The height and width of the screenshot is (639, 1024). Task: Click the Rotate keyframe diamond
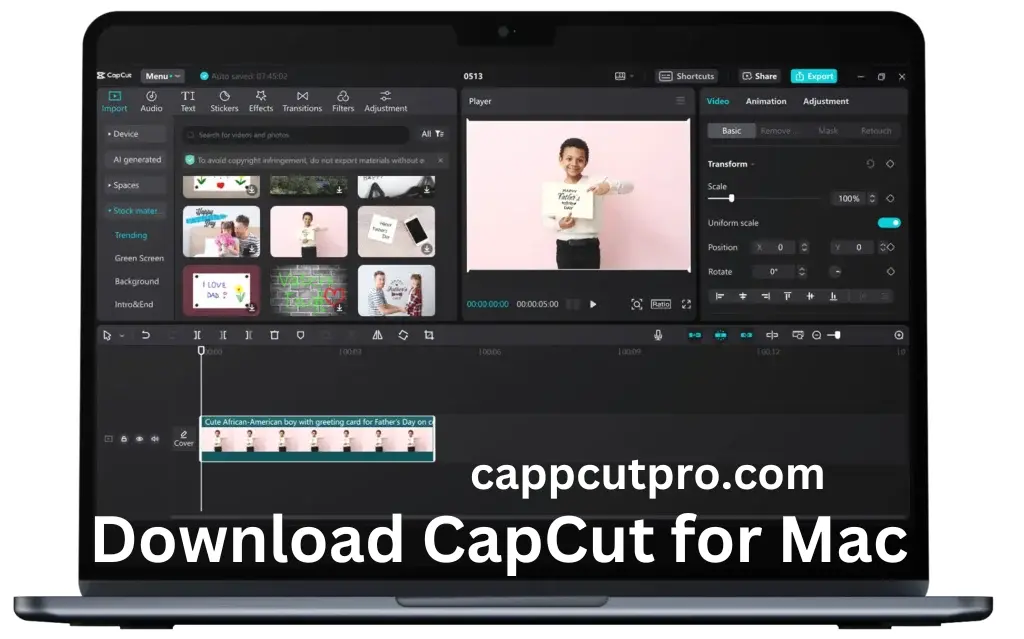pyautogui.click(x=890, y=272)
